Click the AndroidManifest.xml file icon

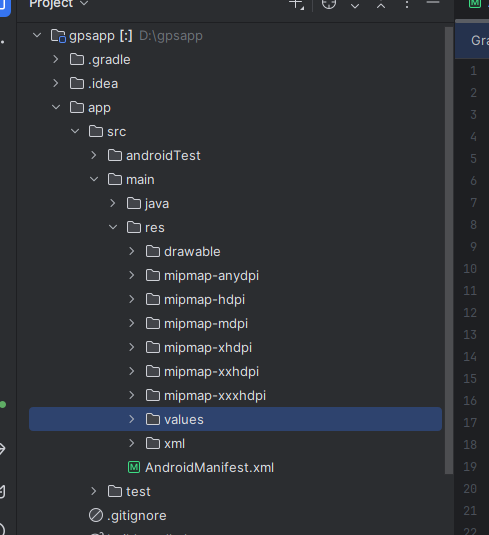point(134,467)
